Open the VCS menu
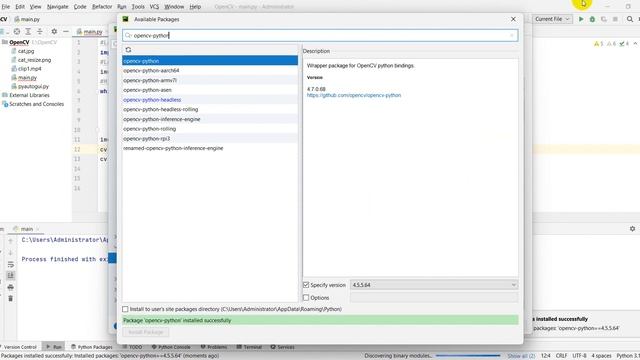This screenshot has height=360, width=640. click(154, 7)
